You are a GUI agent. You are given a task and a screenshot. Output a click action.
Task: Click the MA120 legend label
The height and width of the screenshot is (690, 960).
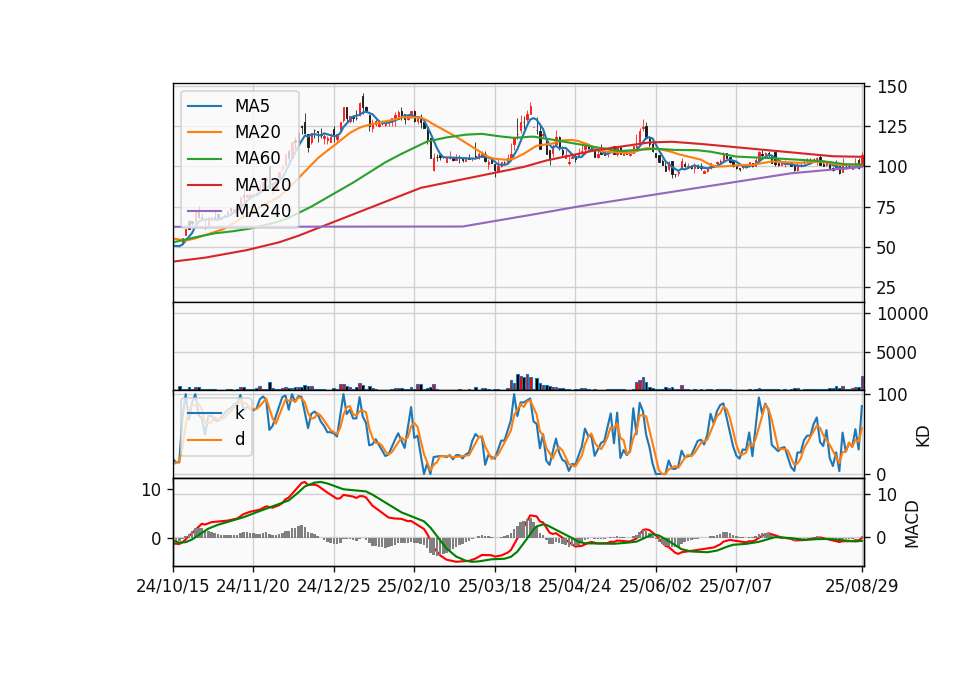(x=263, y=185)
